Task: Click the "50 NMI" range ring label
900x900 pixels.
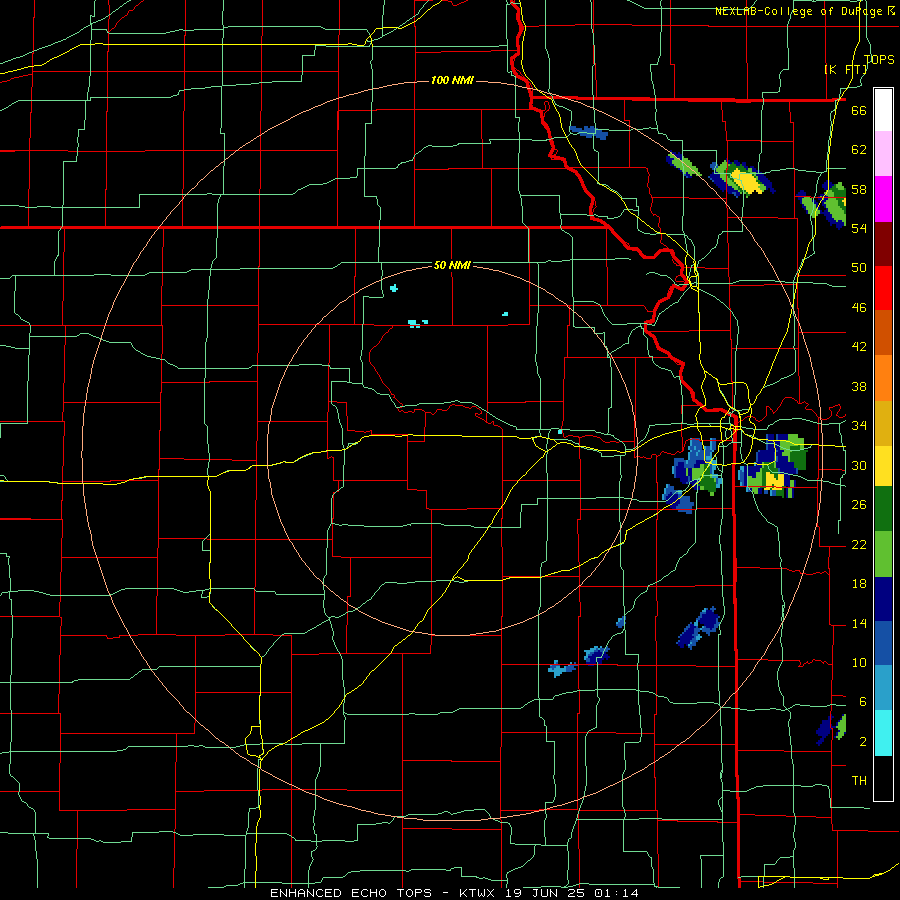Action: [x=452, y=265]
